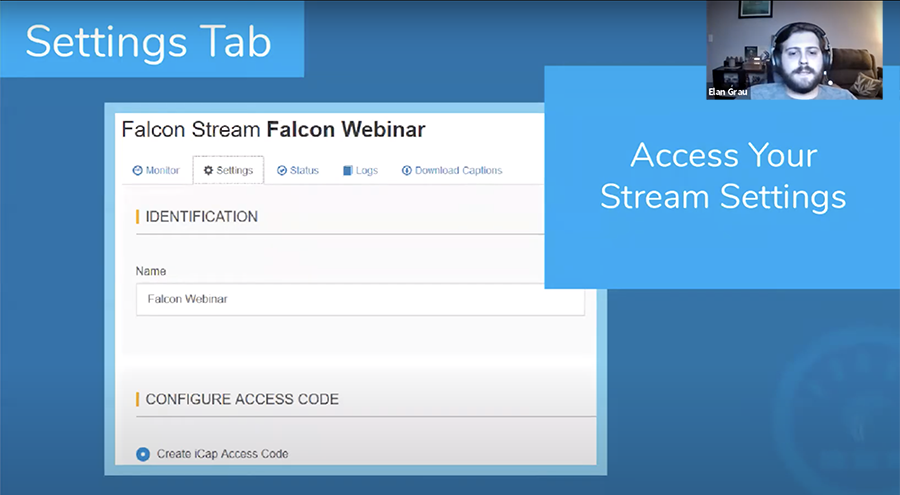Viewport: 900px width, 495px height.
Task: Open the Logs tab label
Action: (366, 171)
